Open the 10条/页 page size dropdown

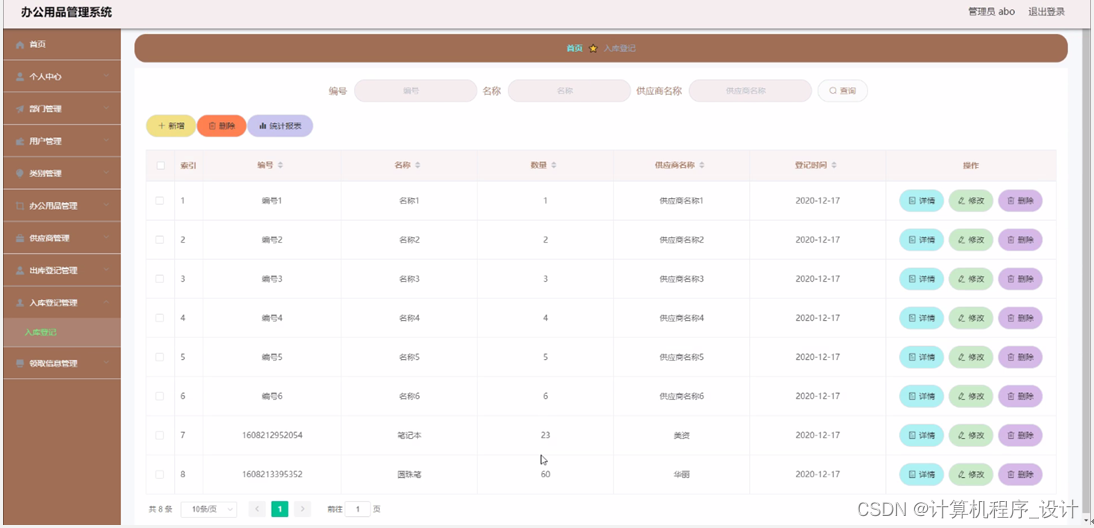point(209,509)
